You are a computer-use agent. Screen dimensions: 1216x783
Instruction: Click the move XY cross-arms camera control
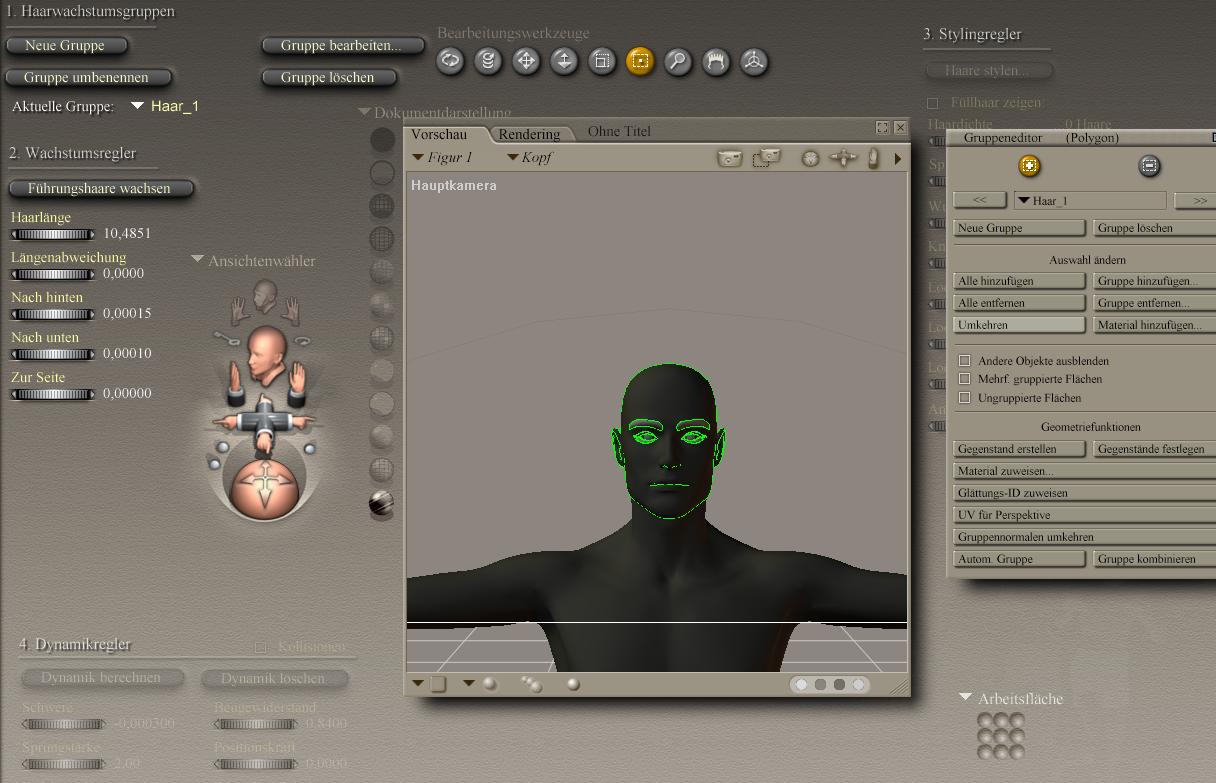(x=264, y=421)
